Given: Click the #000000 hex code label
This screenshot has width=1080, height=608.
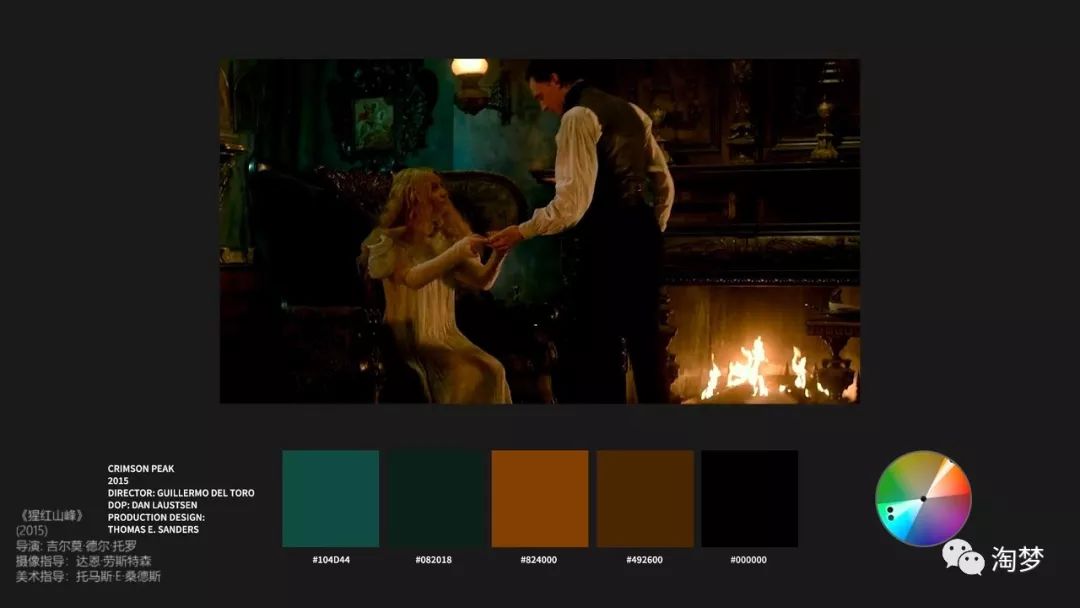Looking at the screenshot, I should tap(749, 560).
